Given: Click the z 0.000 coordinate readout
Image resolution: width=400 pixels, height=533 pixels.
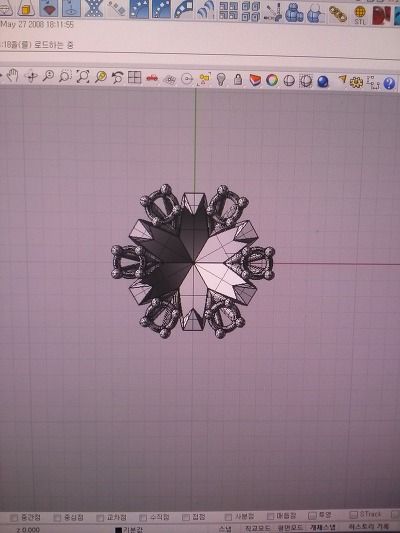Looking at the screenshot, I should pyautogui.click(x=28, y=530).
